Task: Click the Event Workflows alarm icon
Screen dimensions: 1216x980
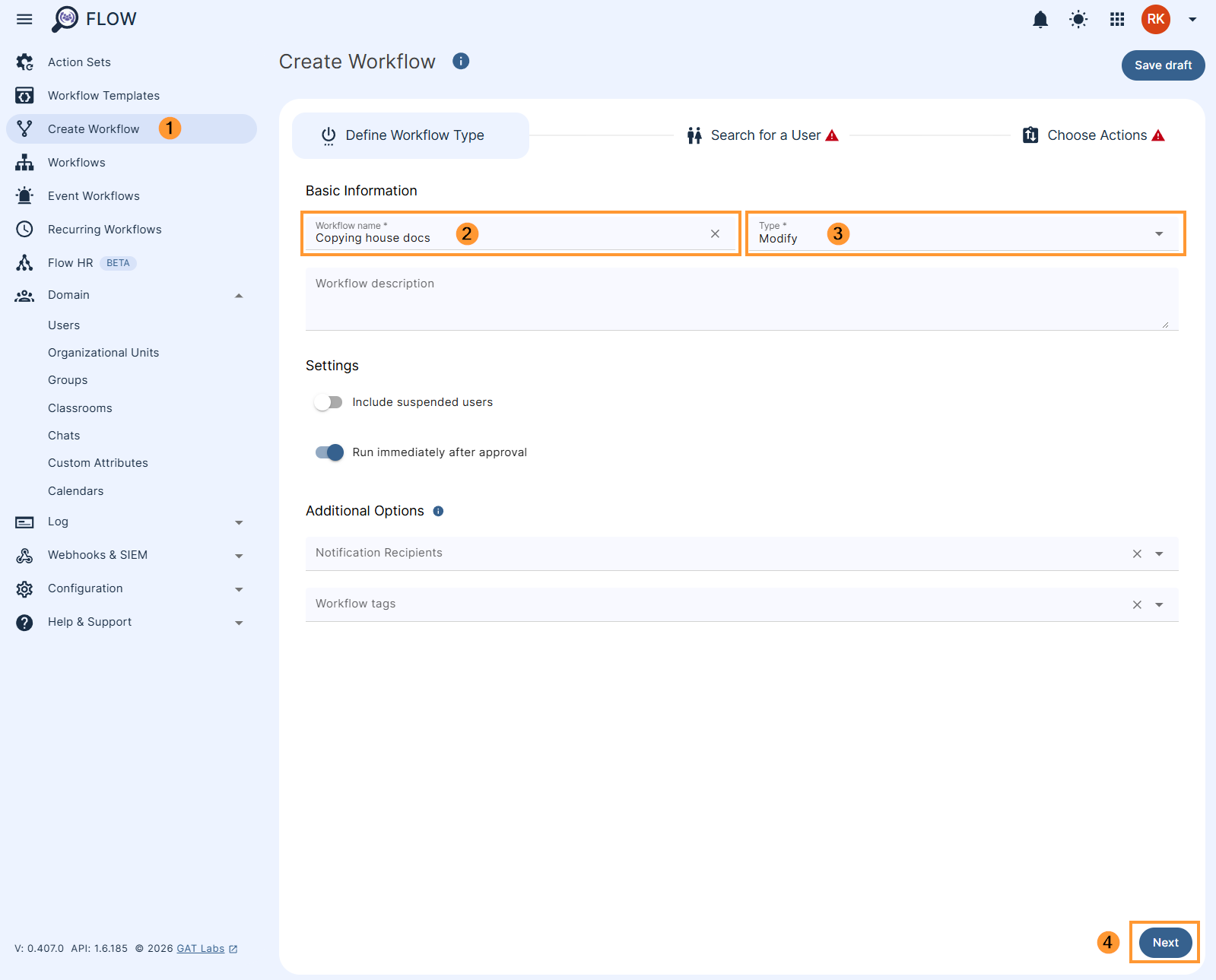Action: click(x=24, y=196)
